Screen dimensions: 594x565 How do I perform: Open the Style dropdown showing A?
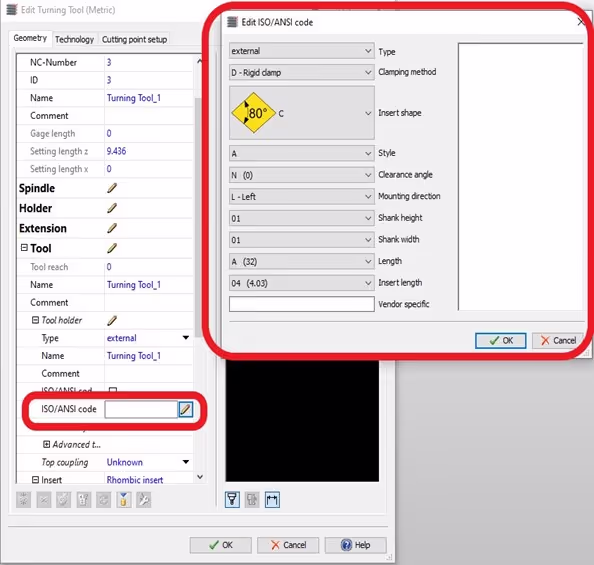[x=302, y=153]
